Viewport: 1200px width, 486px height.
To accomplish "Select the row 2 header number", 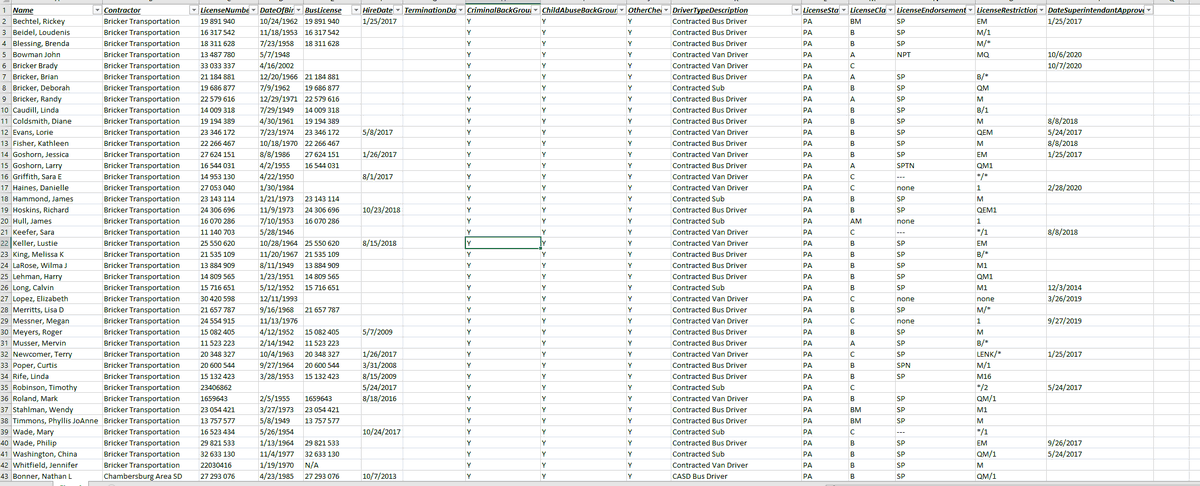I will pyautogui.click(x=5, y=20).
